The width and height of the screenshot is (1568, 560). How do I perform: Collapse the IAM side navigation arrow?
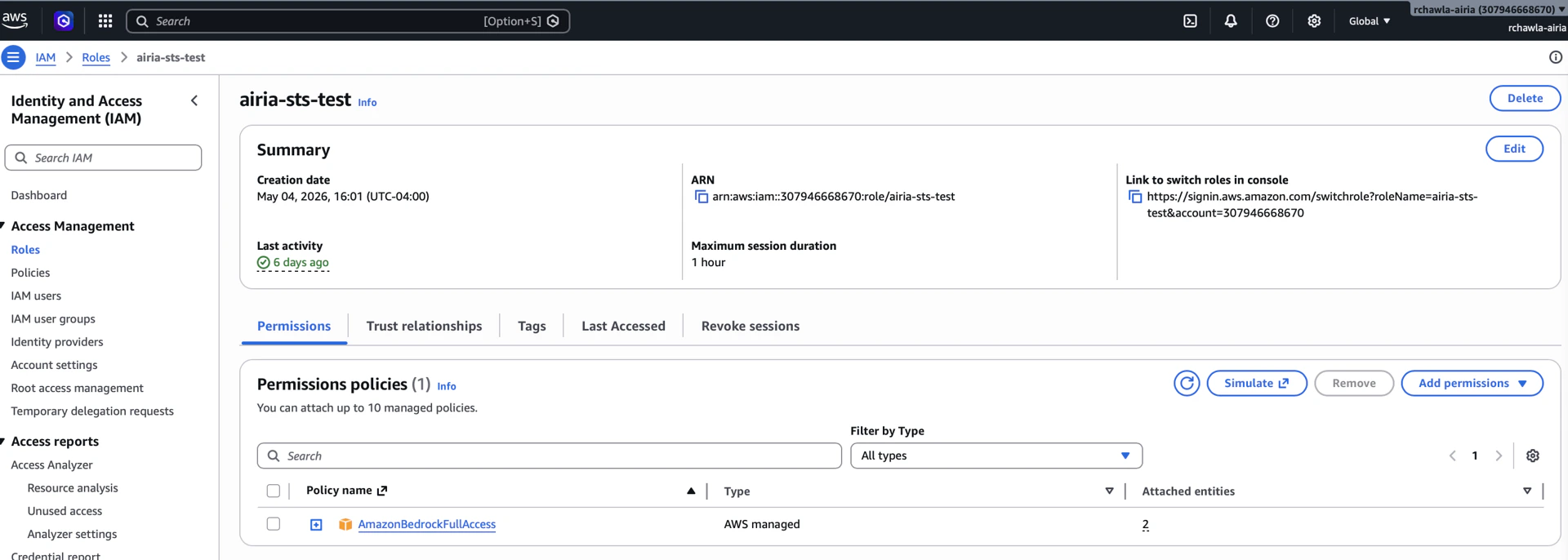click(194, 100)
